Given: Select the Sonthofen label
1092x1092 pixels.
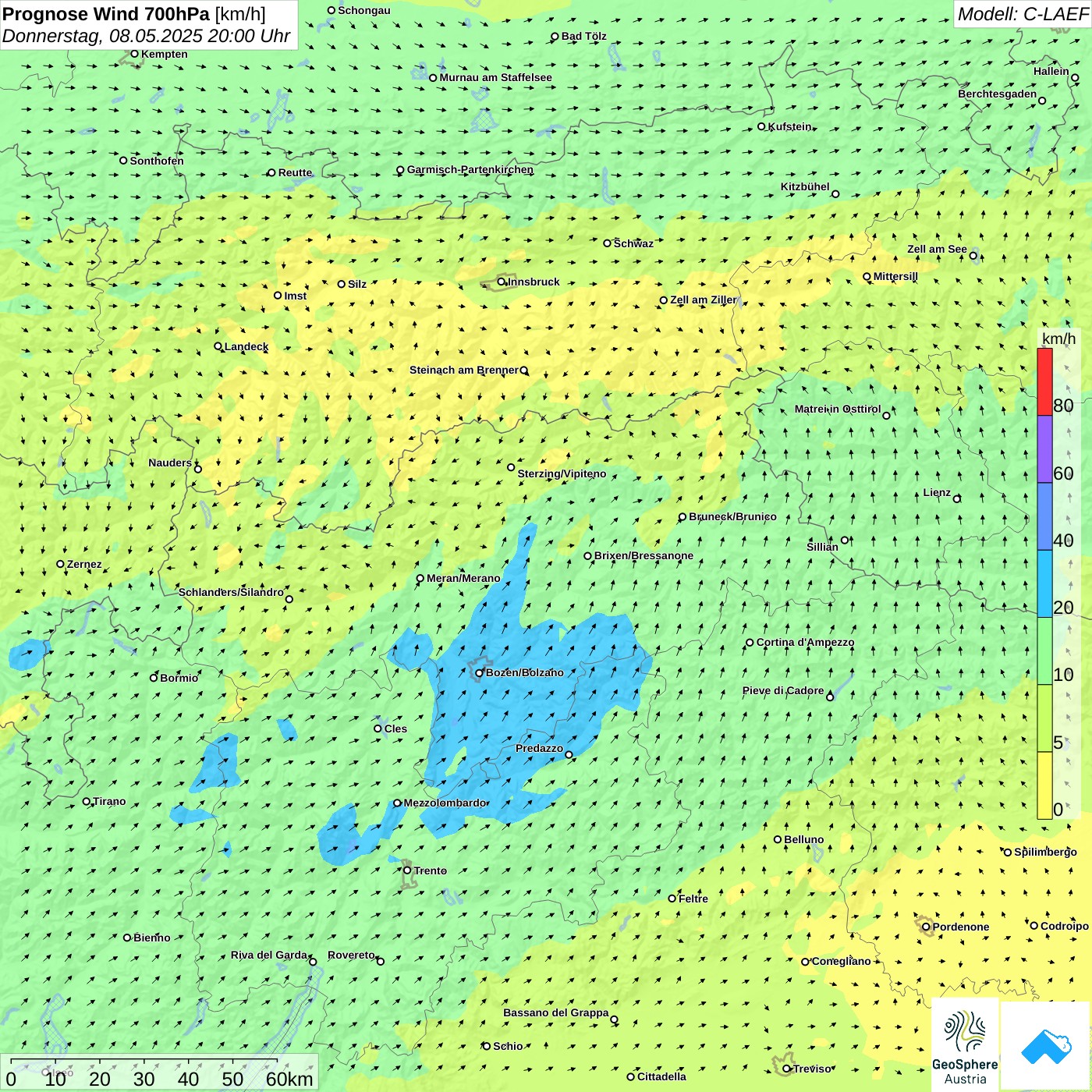Looking at the screenshot, I should pyautogui.click(x=157, y=161).
